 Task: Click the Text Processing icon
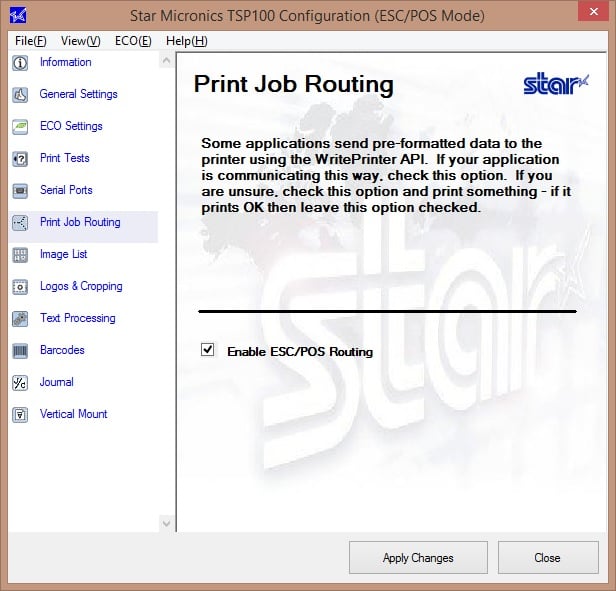pyautogui.click(x=20, y=319)
